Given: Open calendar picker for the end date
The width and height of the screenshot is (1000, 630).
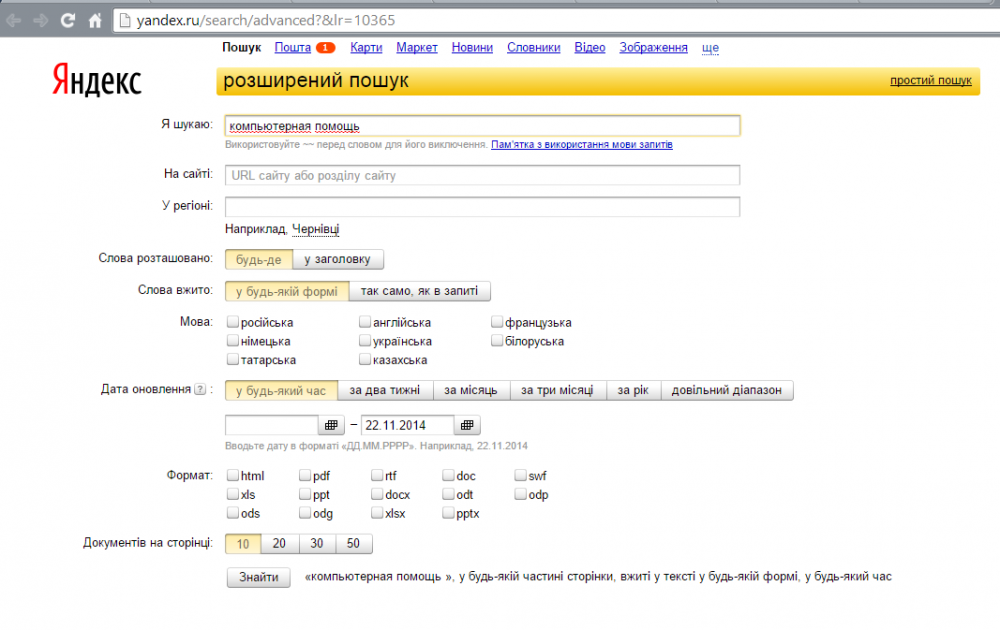Looking at the screenshot, I should [x=468, y=424].
